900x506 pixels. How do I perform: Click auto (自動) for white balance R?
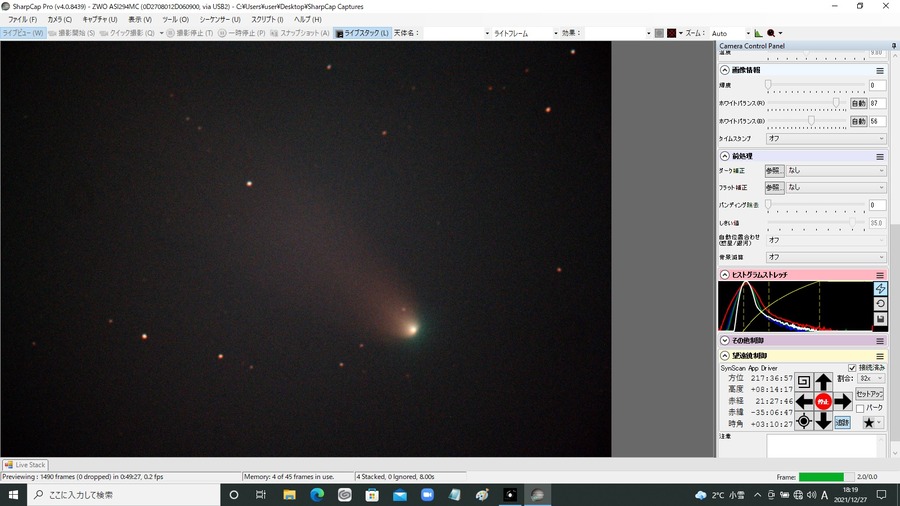coord(858,103)
